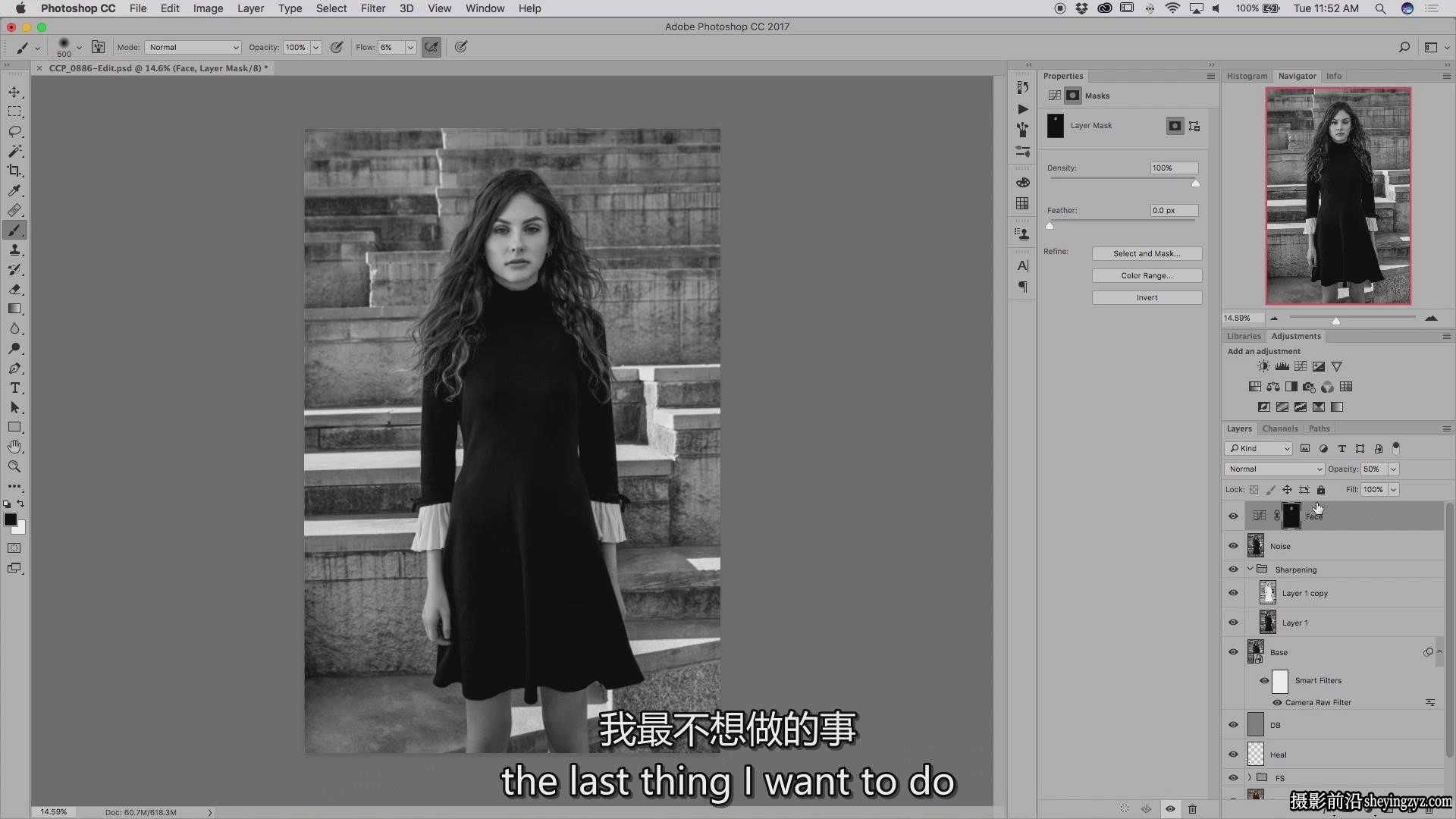The height and width of the screenshot is (819, 1456).
Task: Hide the DB layer
Action: point(1233,725)
